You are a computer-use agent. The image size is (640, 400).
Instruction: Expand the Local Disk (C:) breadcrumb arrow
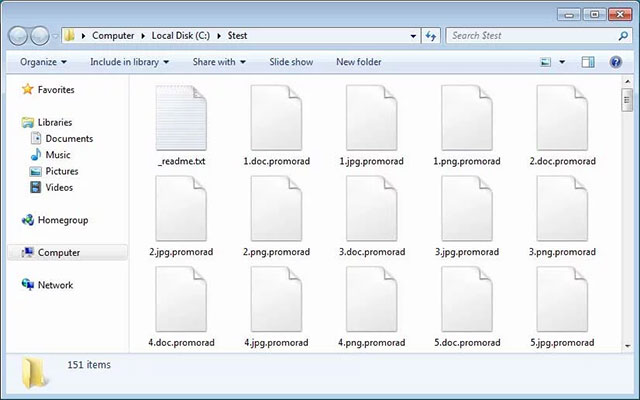coord(219,36)
